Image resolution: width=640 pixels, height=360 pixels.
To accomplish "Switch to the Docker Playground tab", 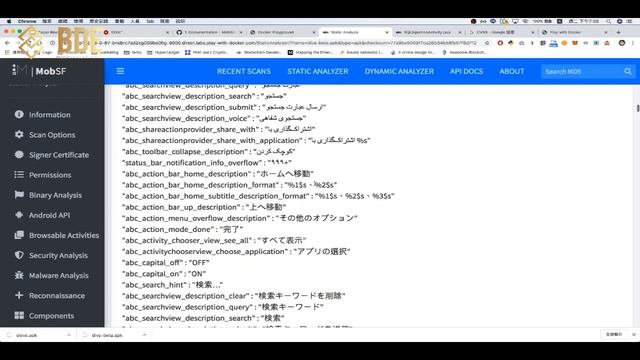I will pos(283,32).
